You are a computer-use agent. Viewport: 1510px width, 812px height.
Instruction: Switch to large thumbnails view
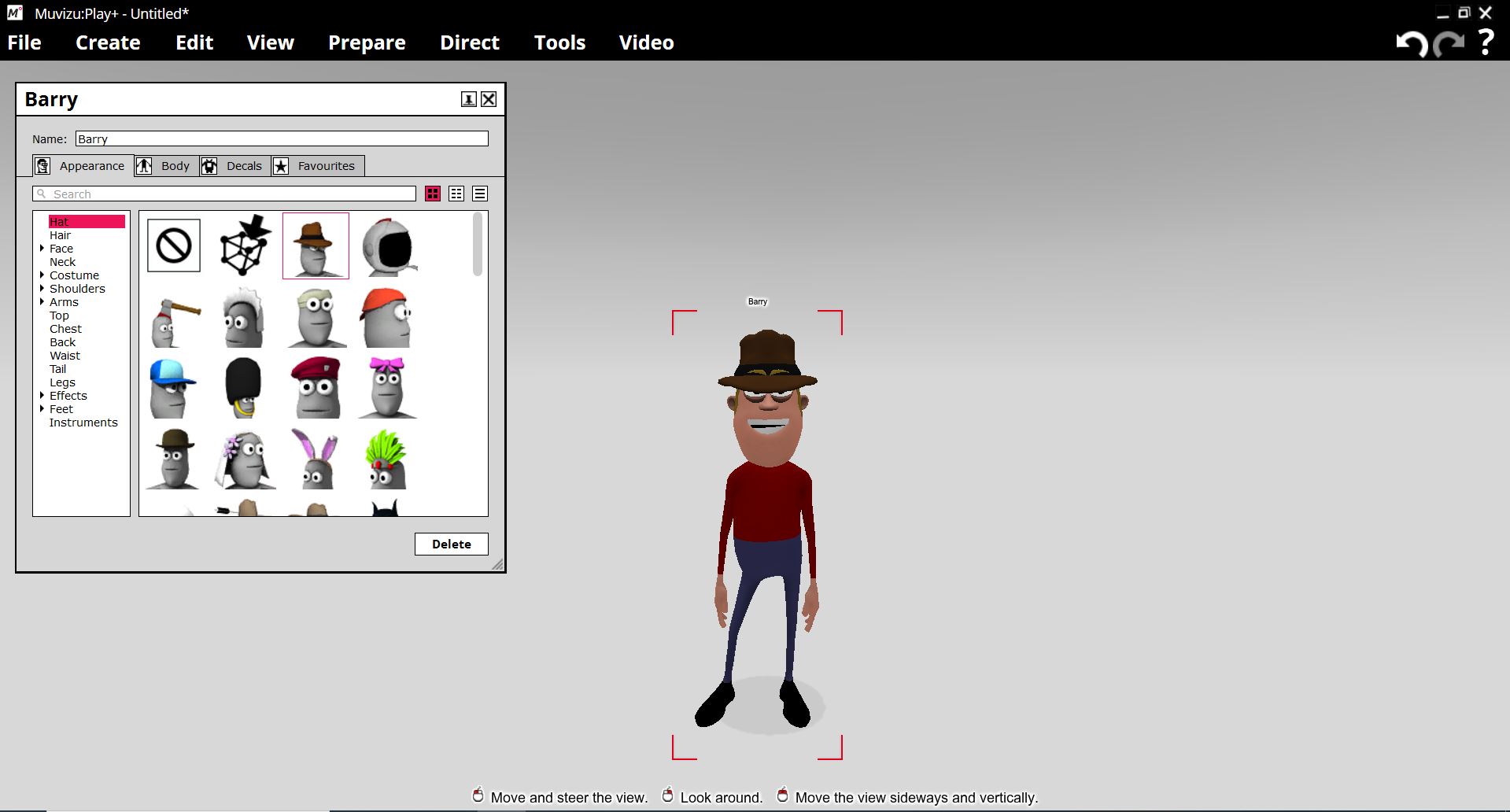(433, 194)
